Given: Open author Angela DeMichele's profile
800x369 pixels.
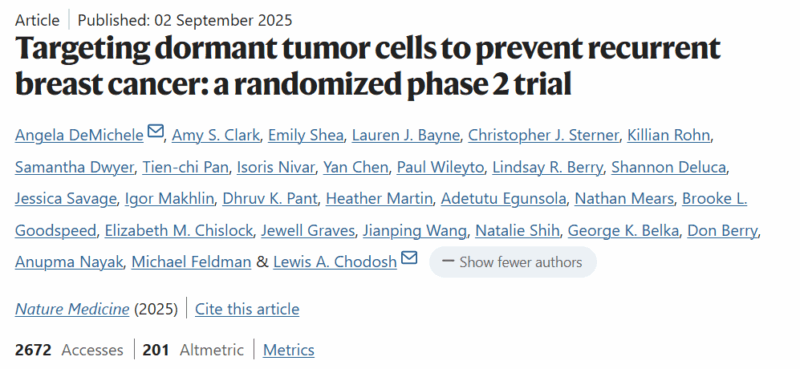Looking at the screenshot, I should 79,136.
